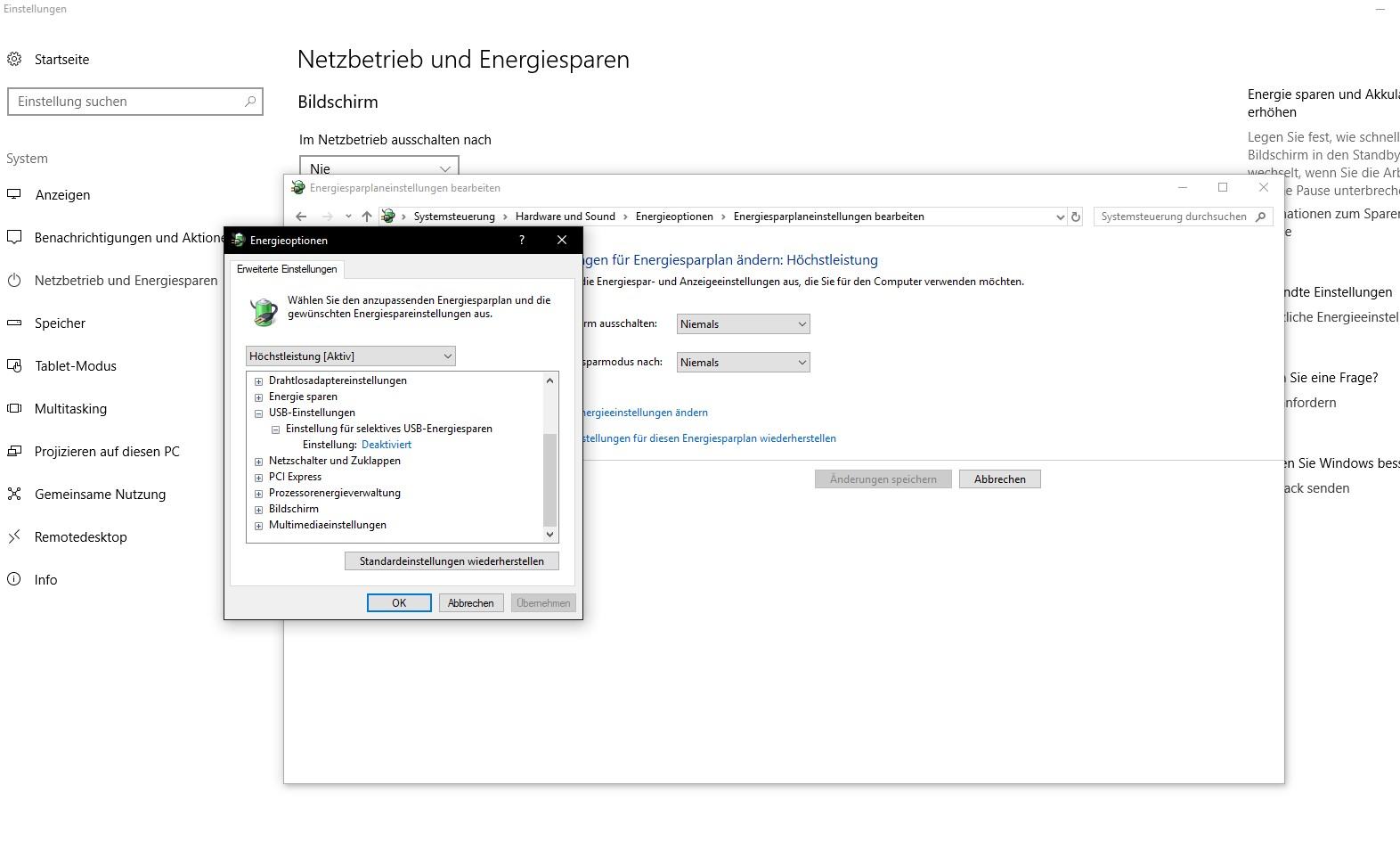The height and width of the screenshot is (859, 1400).
Task: Click the search magnifier in Einstellung suchen
Action: (x=250, y=102)
